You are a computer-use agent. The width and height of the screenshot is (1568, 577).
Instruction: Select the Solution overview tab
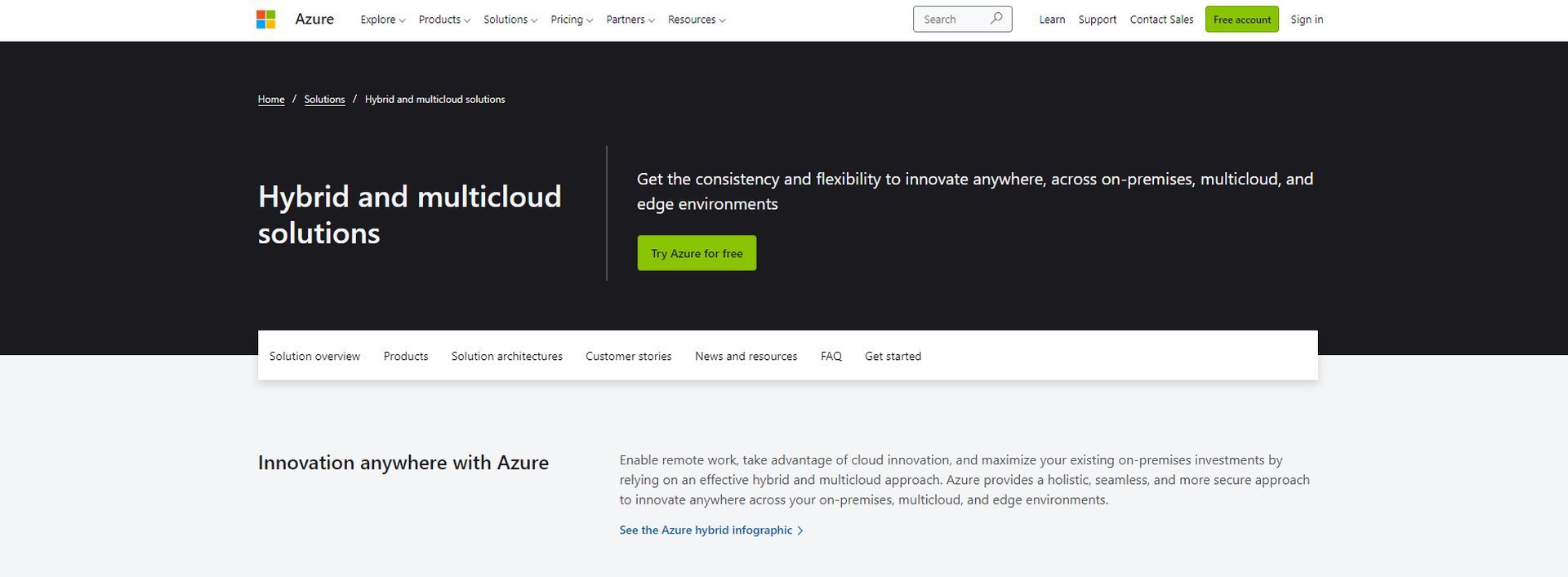(314, 357)
